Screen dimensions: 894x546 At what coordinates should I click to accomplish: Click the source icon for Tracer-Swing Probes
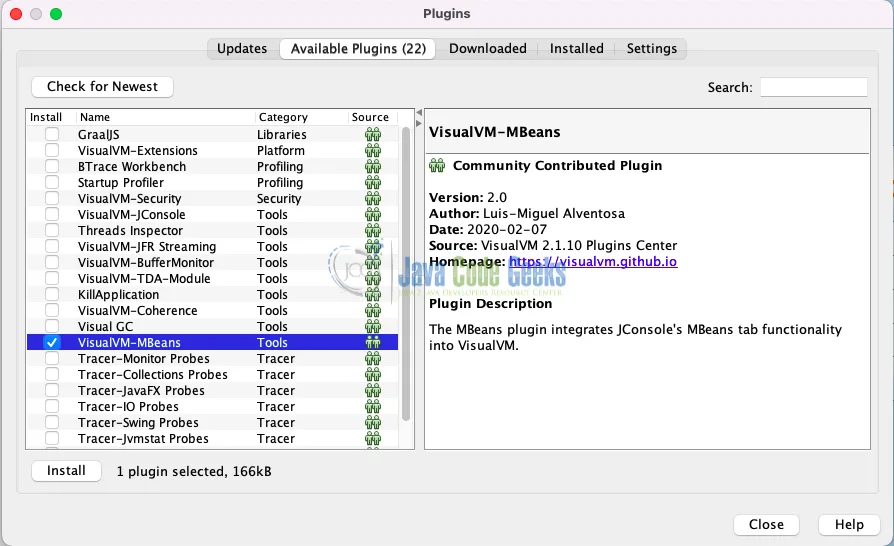pyautogui.click(x=373, y=422)
